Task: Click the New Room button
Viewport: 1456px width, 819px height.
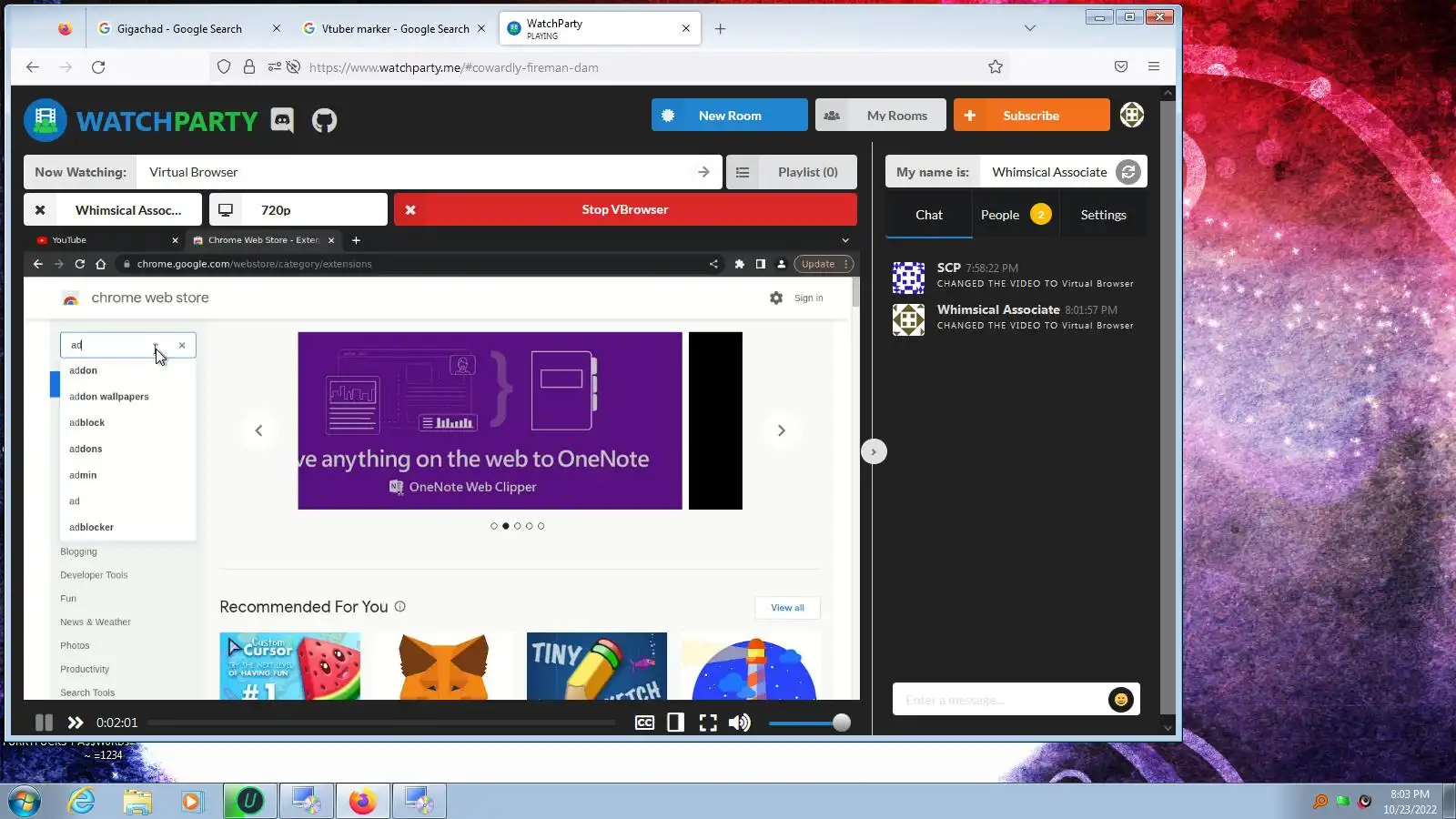Action: [730, 116]
